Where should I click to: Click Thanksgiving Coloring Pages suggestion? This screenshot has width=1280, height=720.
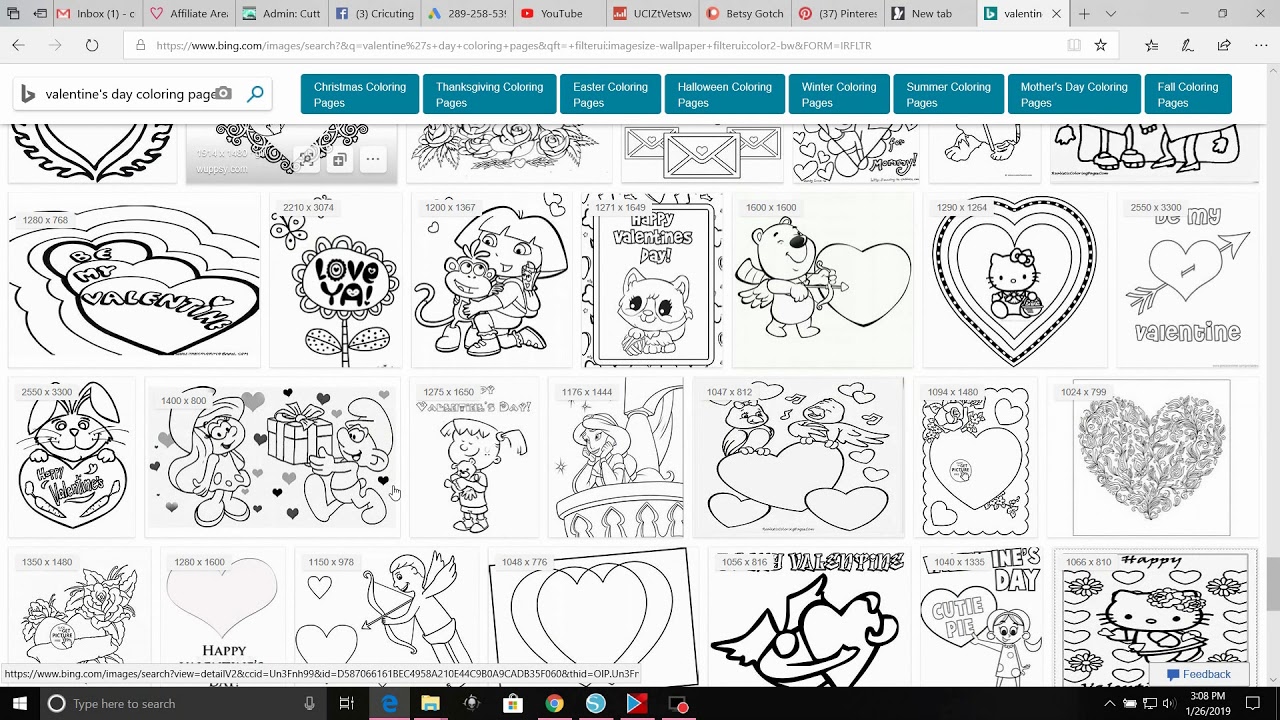(x=489, y=95)
